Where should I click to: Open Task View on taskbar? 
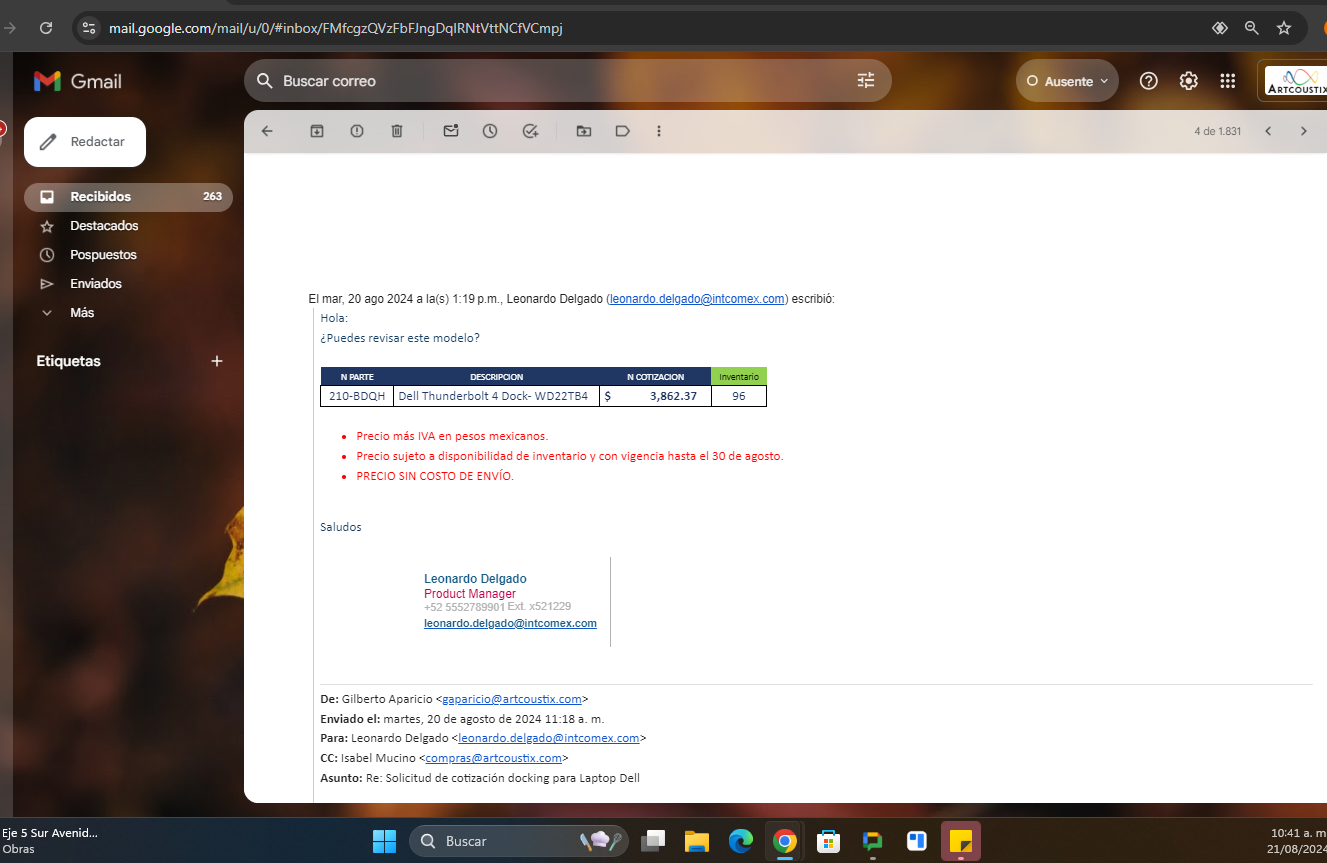(653, 841)
